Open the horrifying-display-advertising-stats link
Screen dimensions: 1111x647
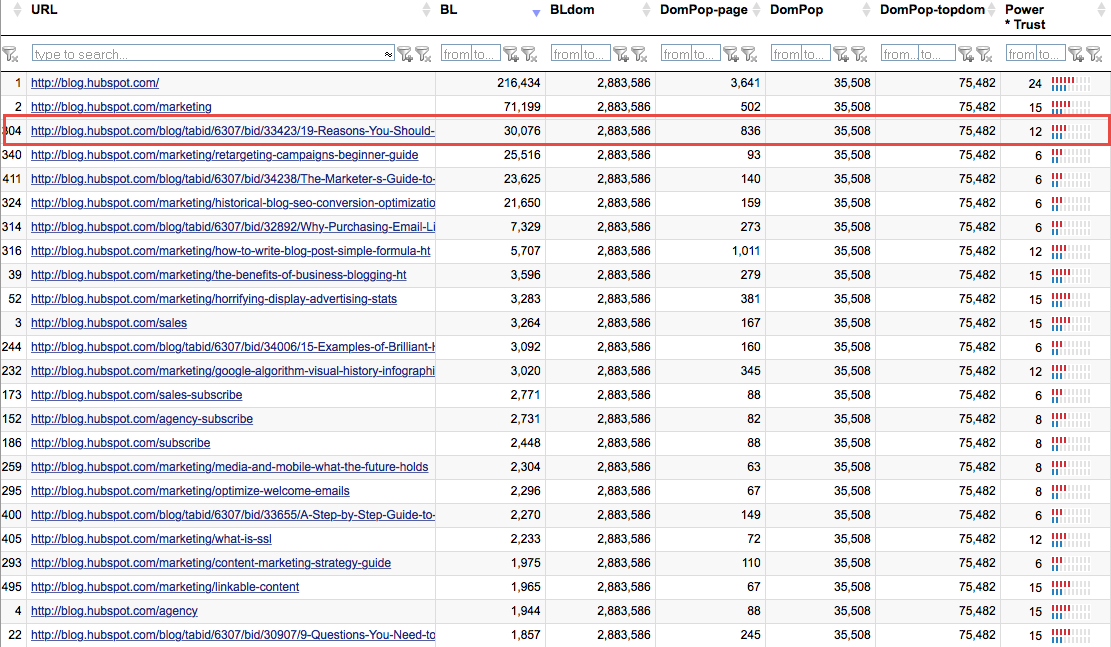[x=214, y=299]
